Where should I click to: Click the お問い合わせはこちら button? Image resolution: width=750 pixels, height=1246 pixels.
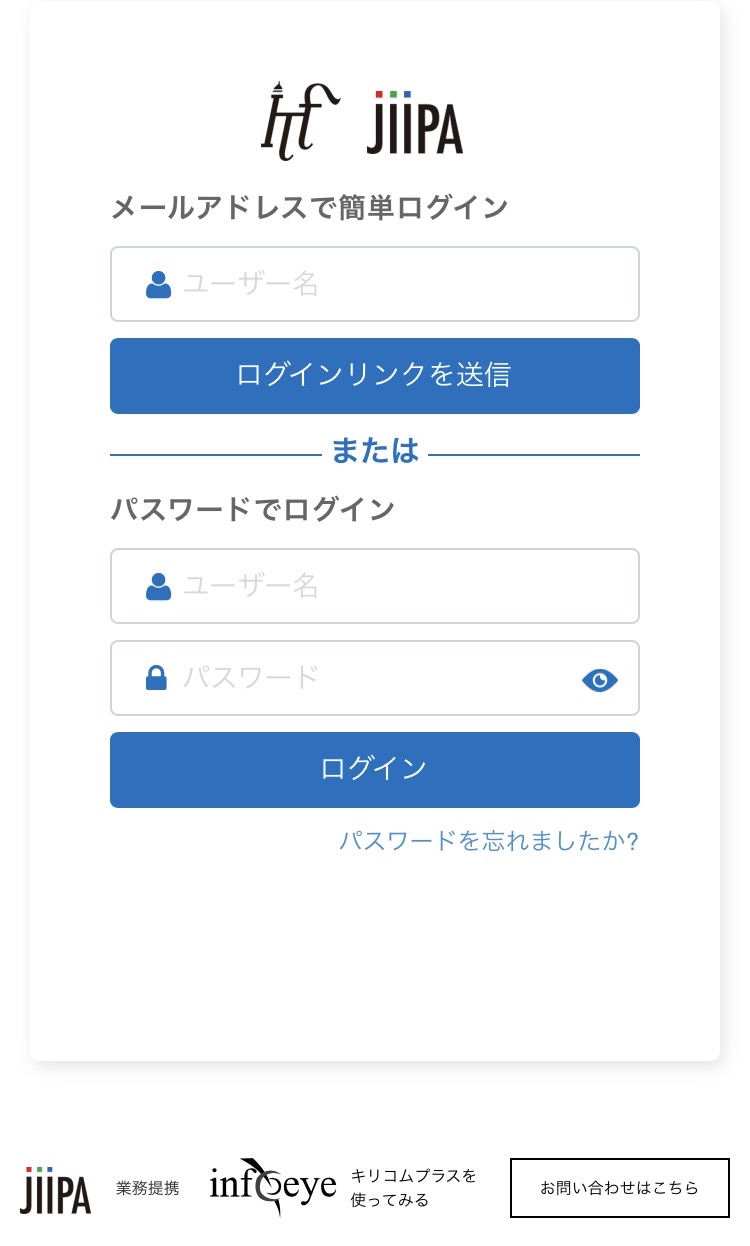pyautogui.click(x=619, y=1188)
